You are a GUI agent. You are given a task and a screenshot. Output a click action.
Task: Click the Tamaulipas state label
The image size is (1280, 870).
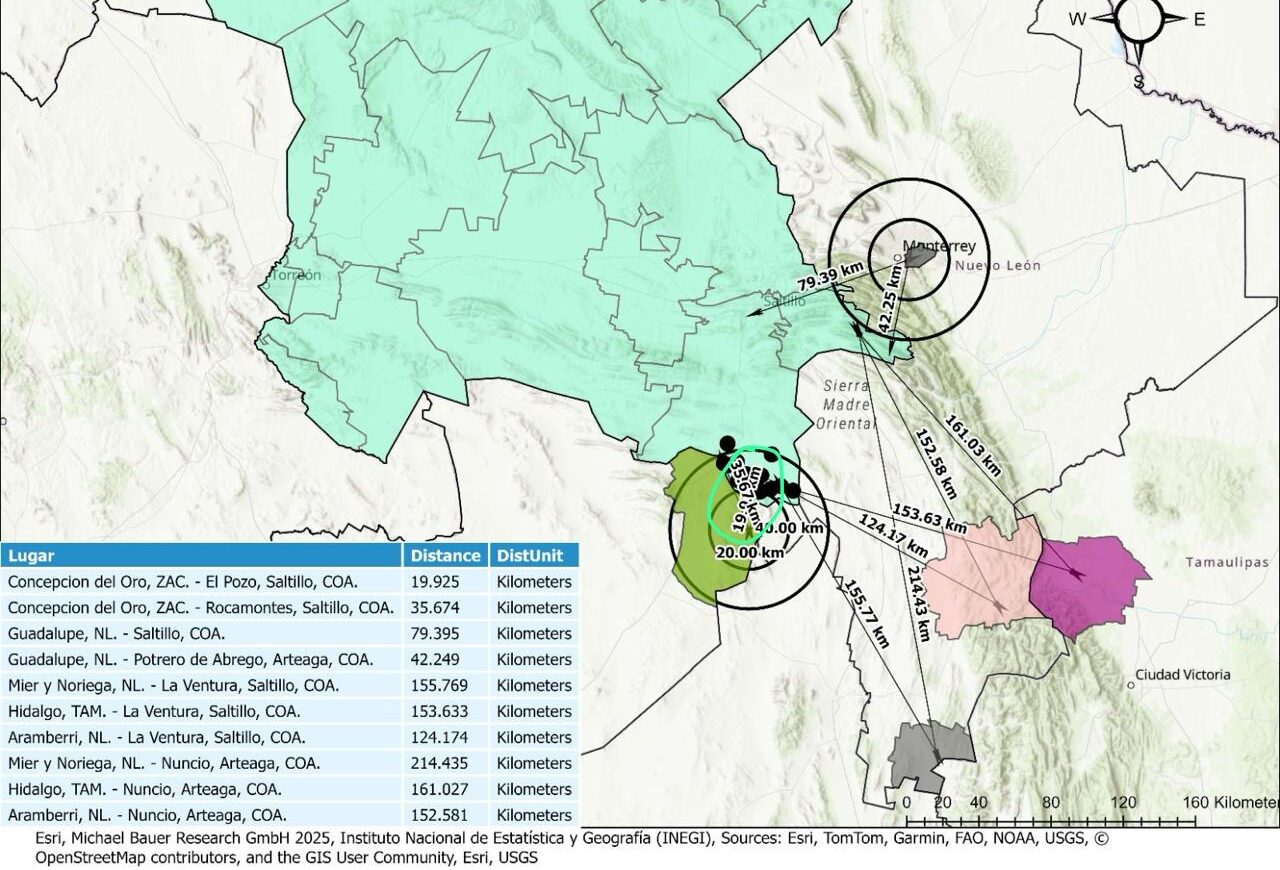click(1226, 563)
